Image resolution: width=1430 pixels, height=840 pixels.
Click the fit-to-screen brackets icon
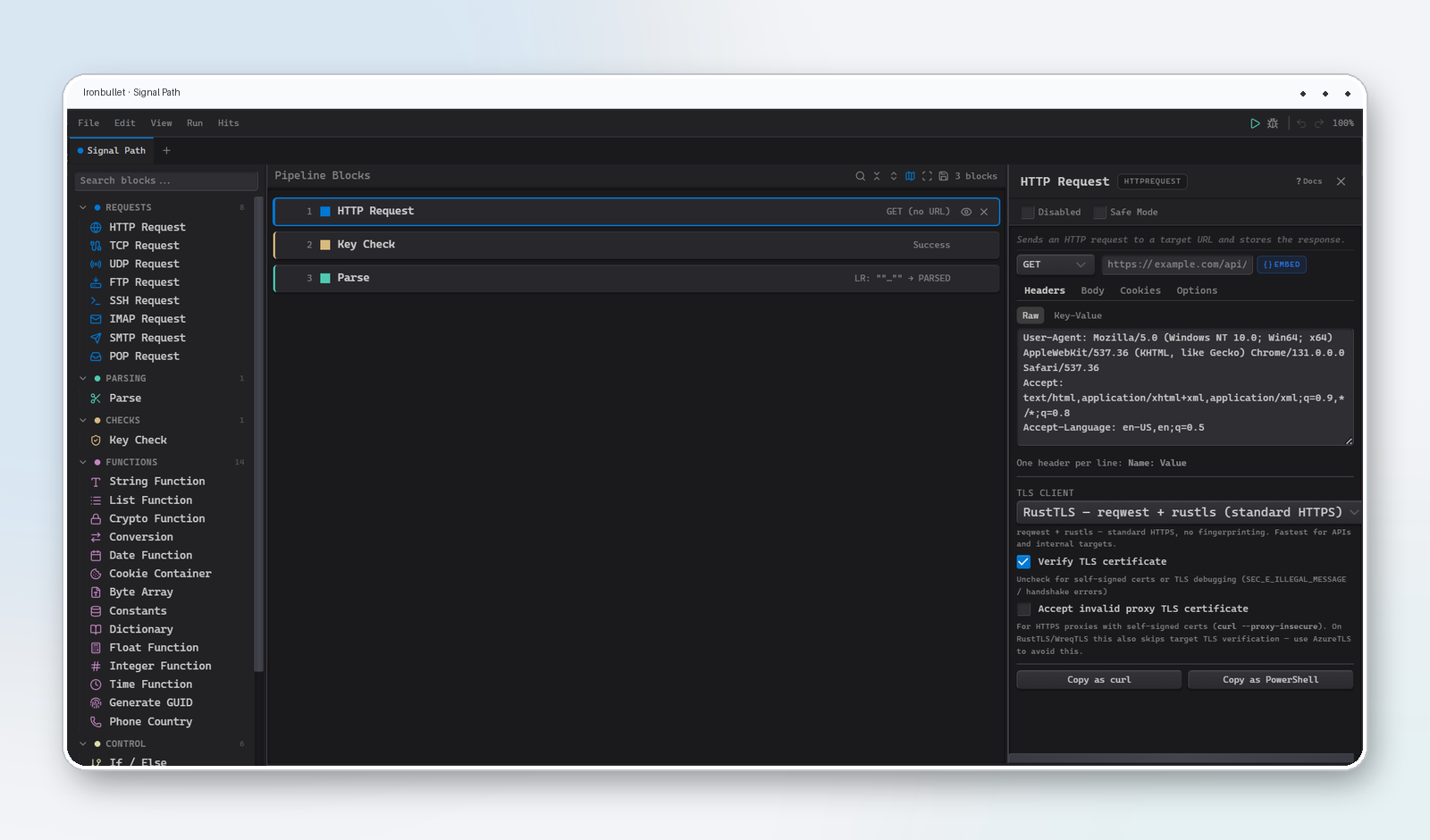pos(927,176)
